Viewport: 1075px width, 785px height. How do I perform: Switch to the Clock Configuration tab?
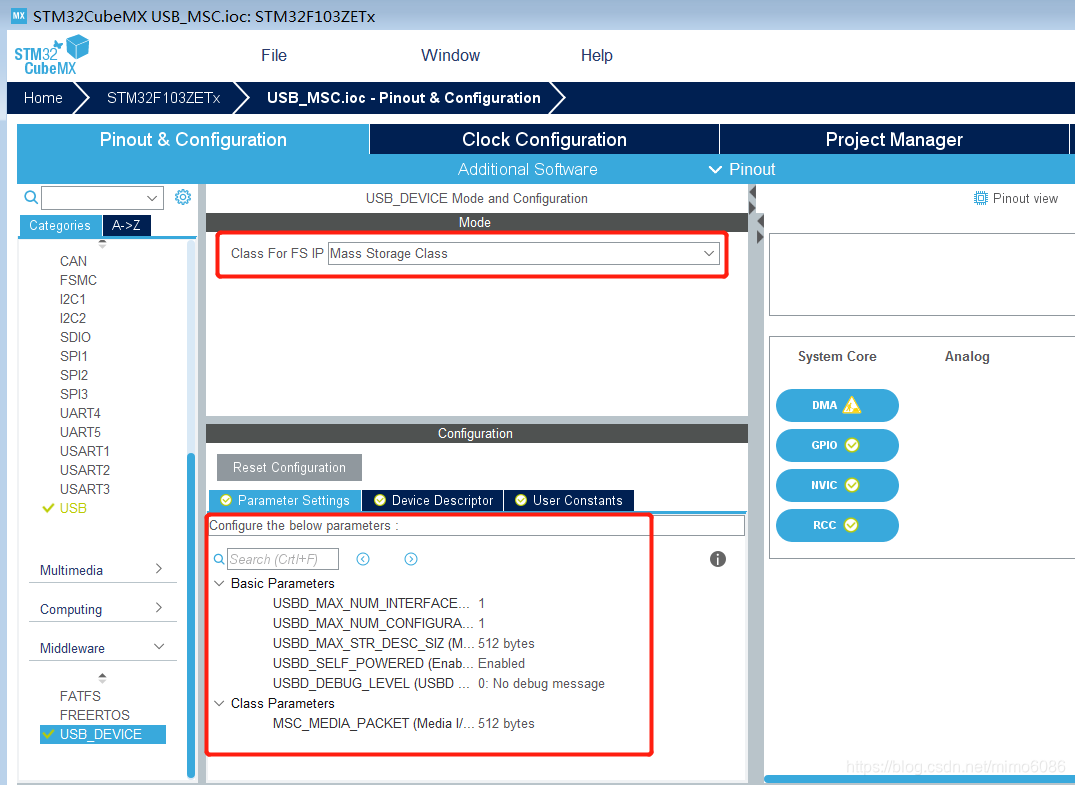[x=544, y=139]
